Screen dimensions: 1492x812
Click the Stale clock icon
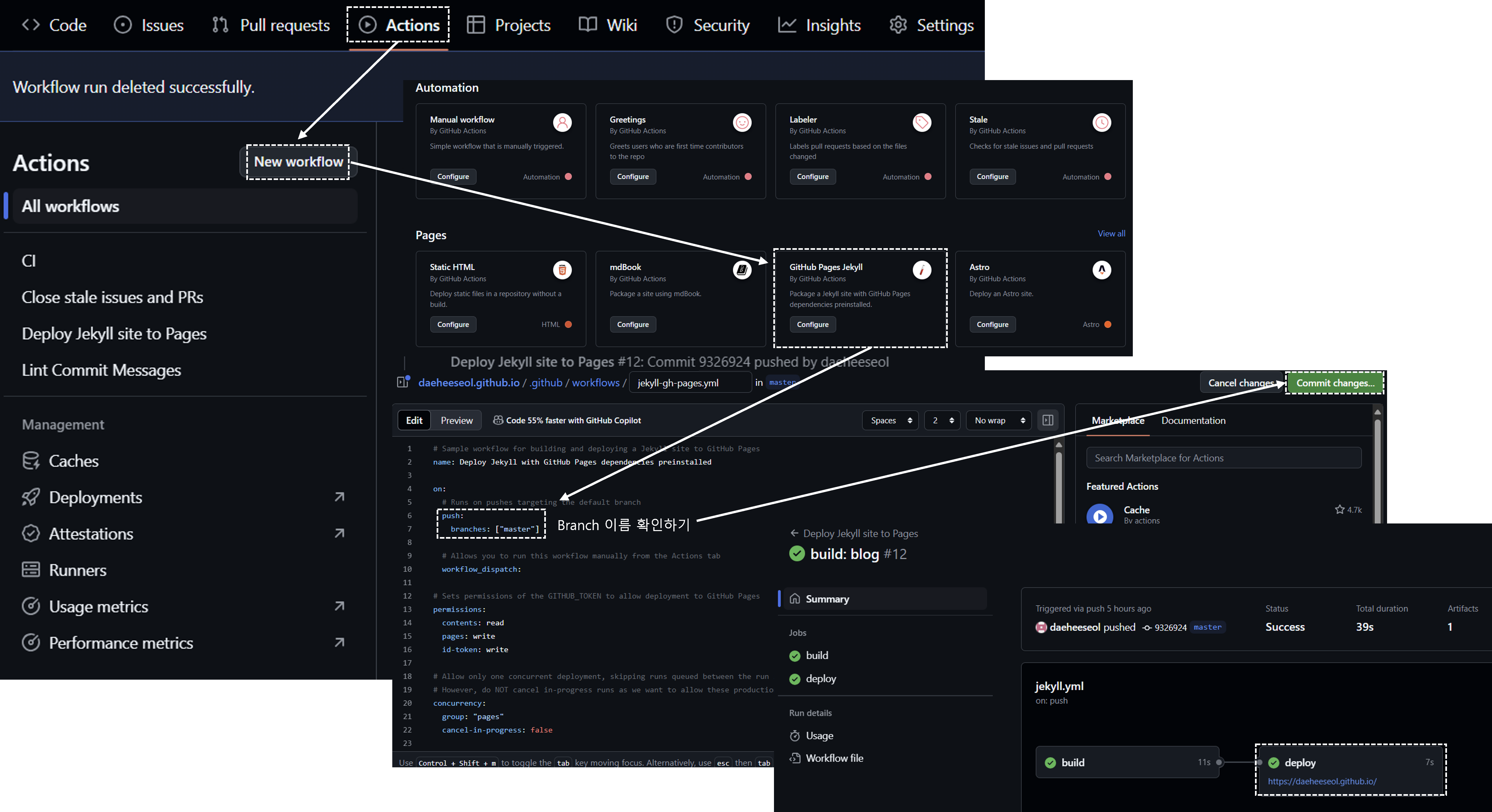click(x=1102, y=123)
